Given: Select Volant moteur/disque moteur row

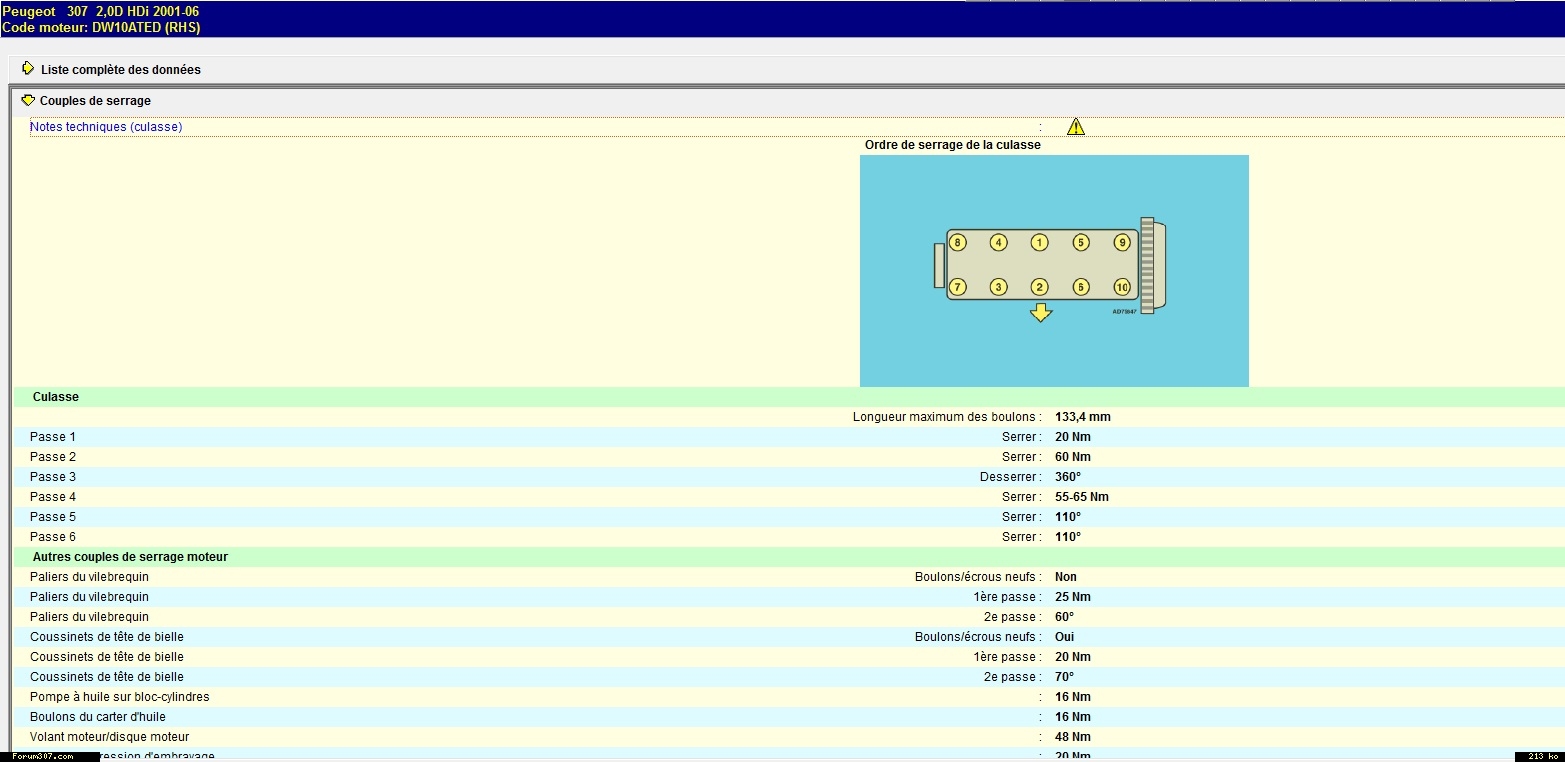Looking at the screenshot, I should pos(788,737).
